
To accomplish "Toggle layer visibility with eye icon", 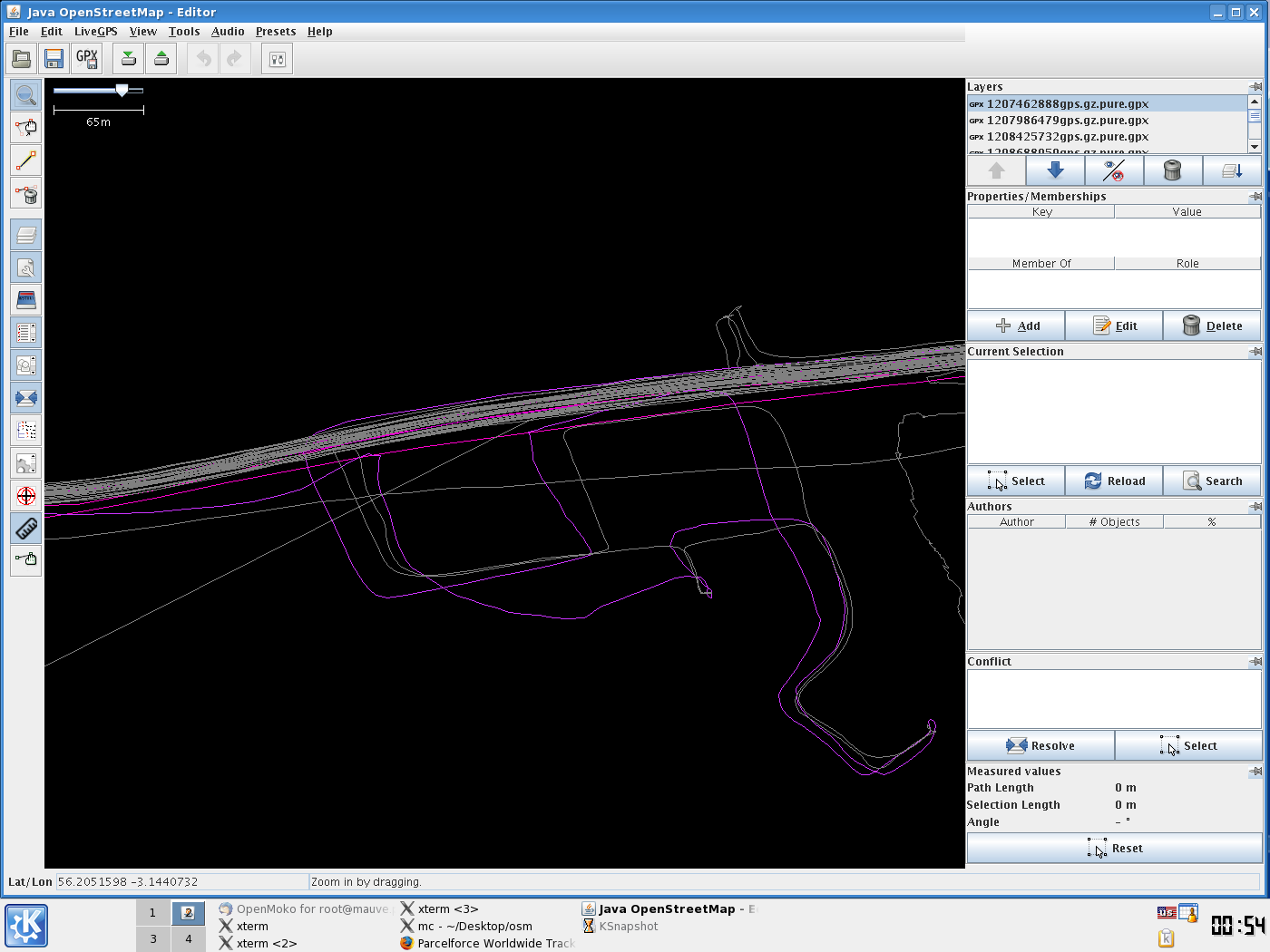I will [x=1114, y=170].
